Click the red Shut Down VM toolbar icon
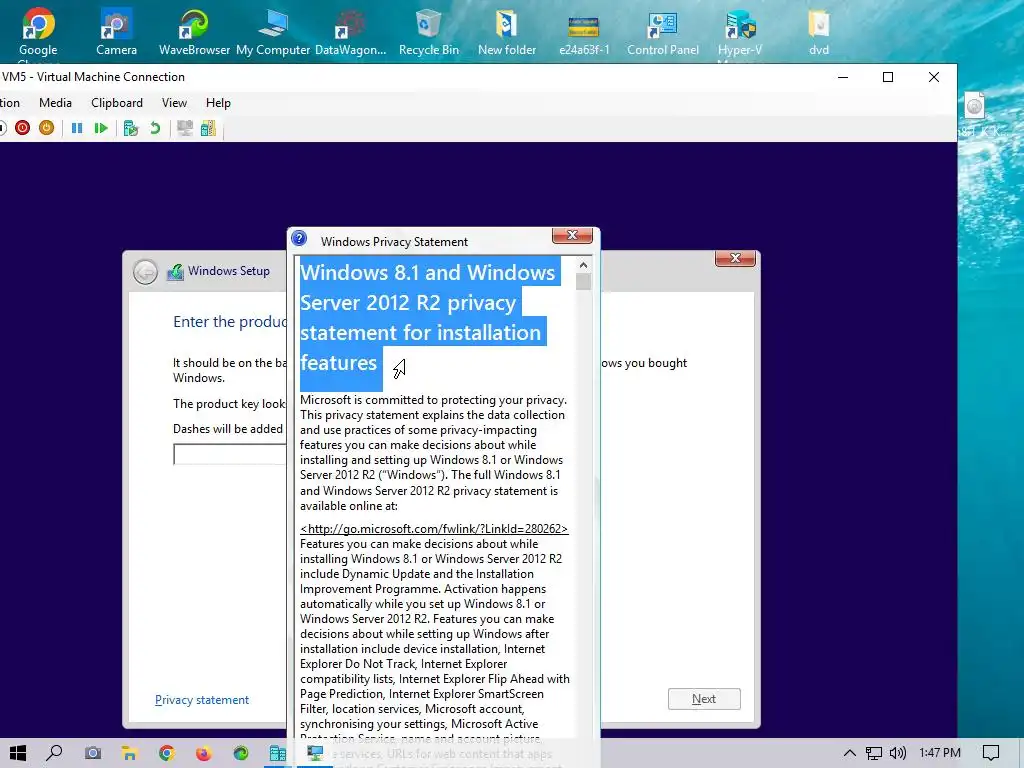Image resolution: width=1024 pixels, height=768 pixels. (23, 128)
